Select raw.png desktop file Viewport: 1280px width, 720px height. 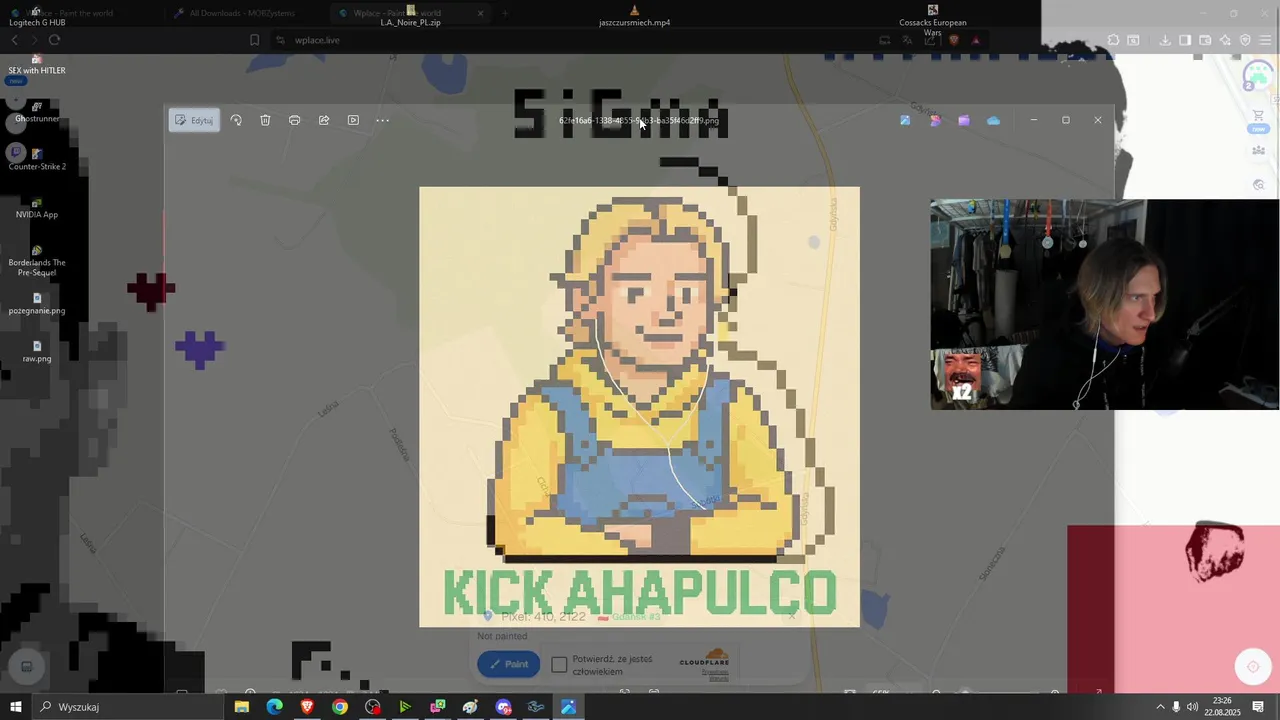click(37, 351)
